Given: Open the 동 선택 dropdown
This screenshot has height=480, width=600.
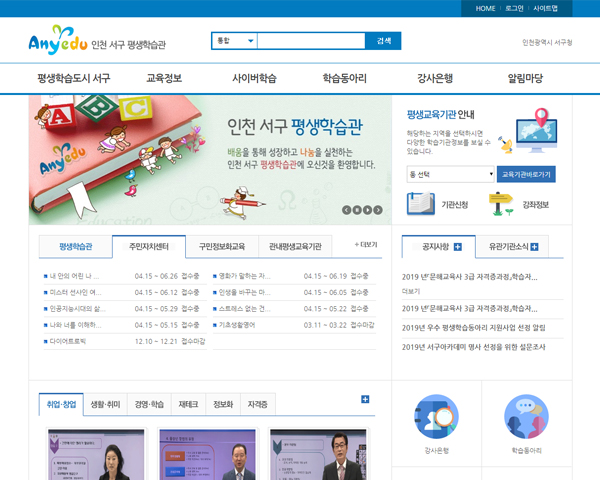Looking at the screenshot, I should tap(450, 175).
